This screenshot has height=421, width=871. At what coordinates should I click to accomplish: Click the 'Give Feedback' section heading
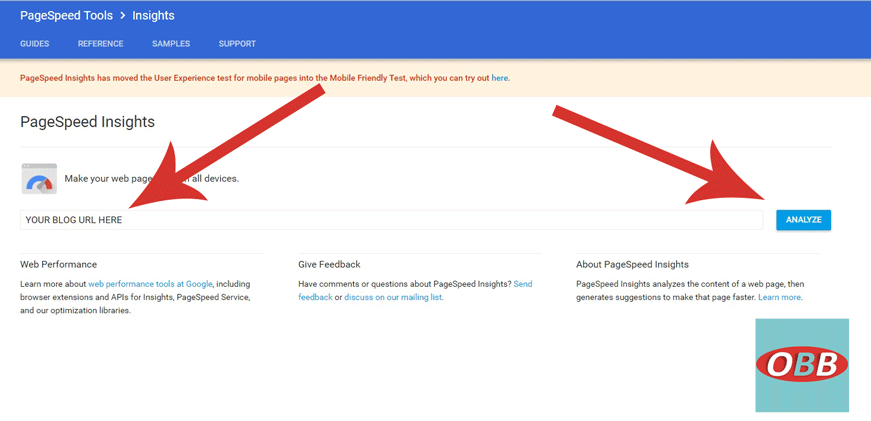[x=329, y=264]
